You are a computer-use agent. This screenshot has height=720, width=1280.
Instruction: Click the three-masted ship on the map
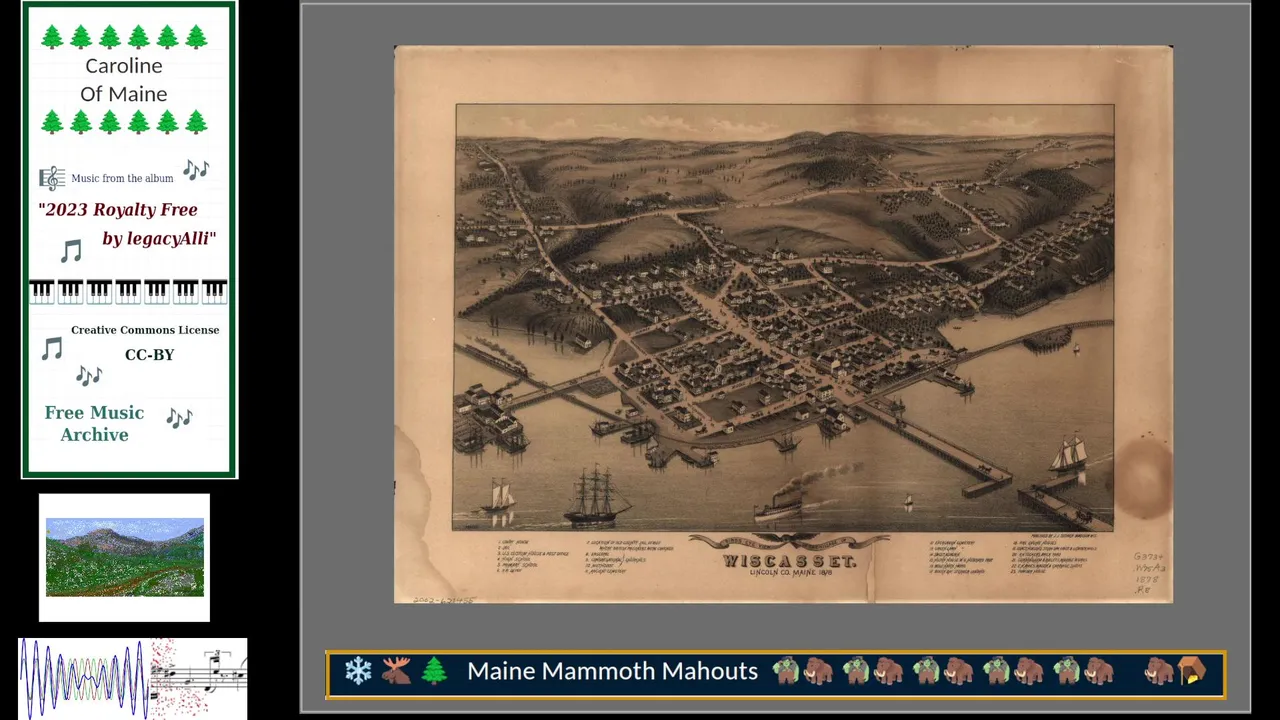pos(597,494)
